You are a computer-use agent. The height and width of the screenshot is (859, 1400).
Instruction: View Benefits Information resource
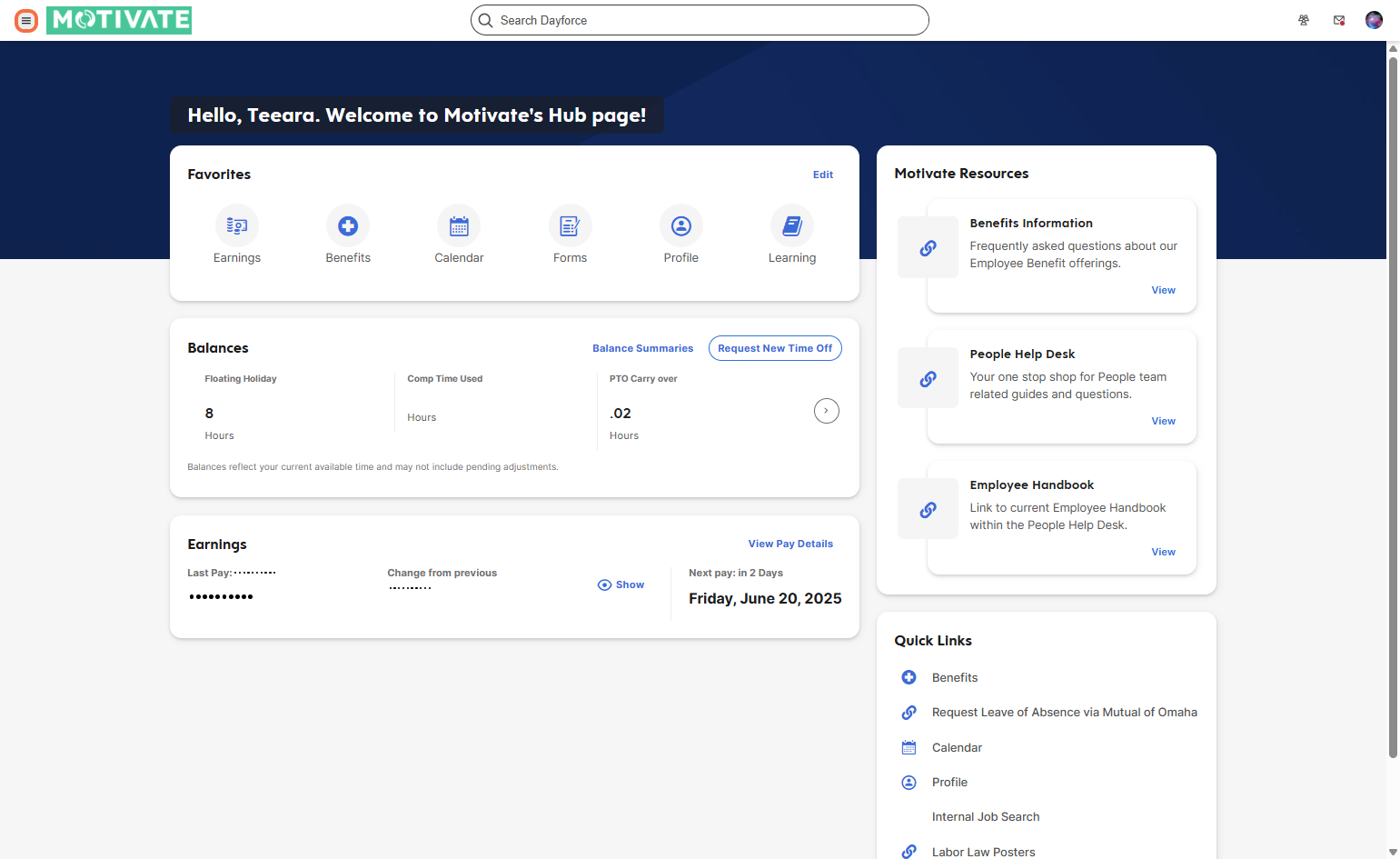tap(1163, 290)
